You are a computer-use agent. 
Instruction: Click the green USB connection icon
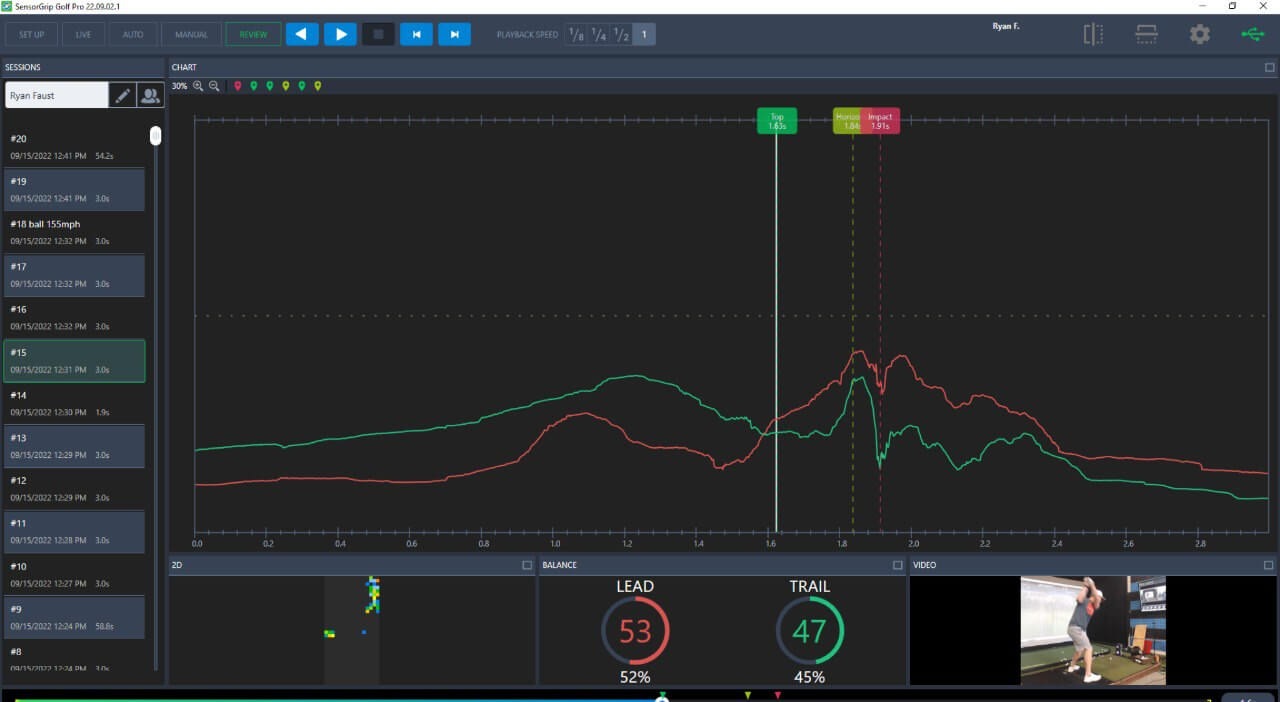pyautogui.click(x=1252, y=34)
